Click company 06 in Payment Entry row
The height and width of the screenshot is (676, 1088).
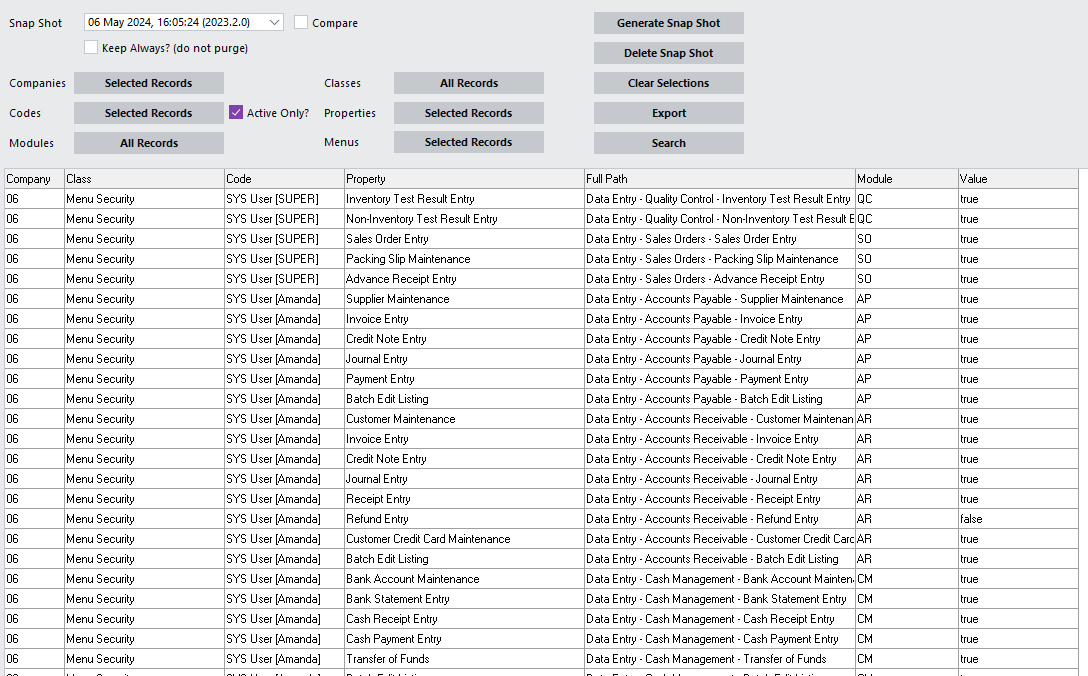point(34,379)
